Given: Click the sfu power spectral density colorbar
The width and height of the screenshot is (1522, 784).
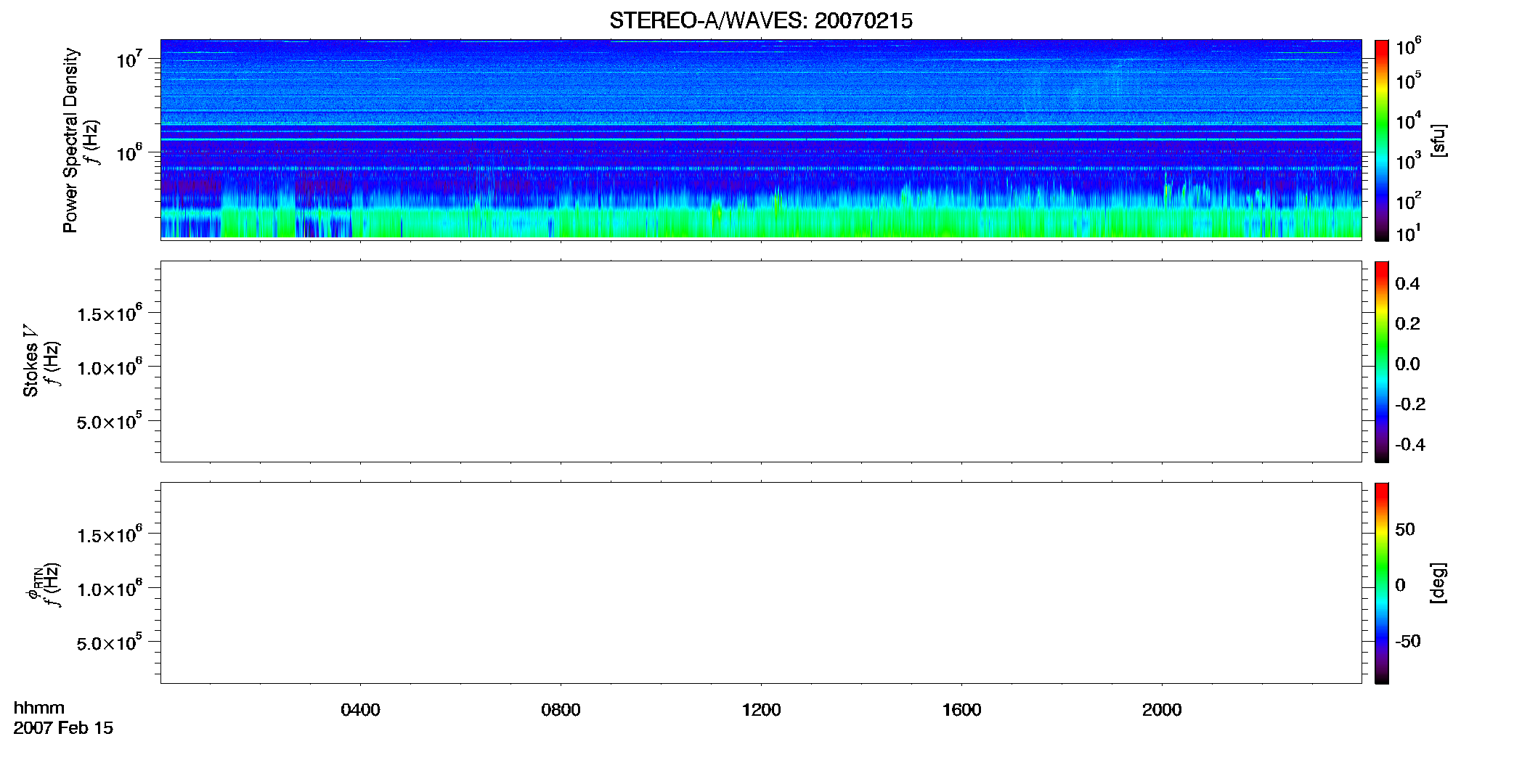Looking at the screenshot, I should pos(1381,140).
